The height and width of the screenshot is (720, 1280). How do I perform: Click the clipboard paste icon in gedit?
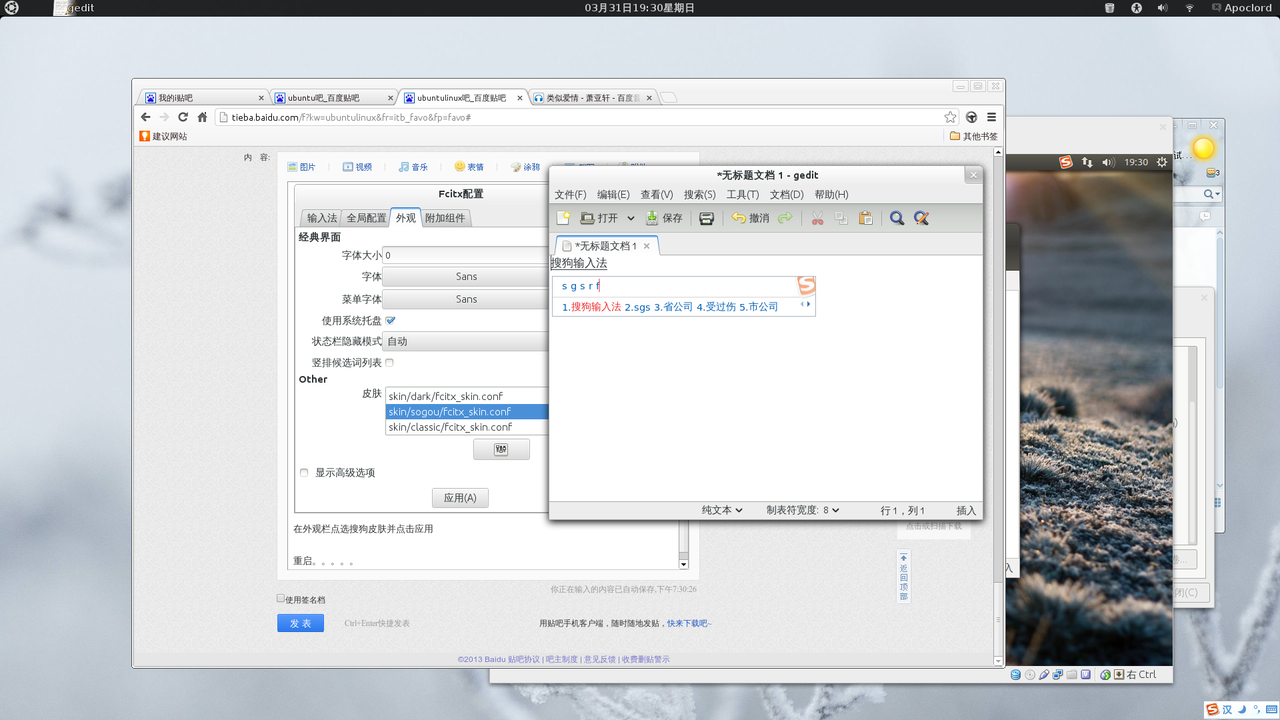tap(866, 218)
